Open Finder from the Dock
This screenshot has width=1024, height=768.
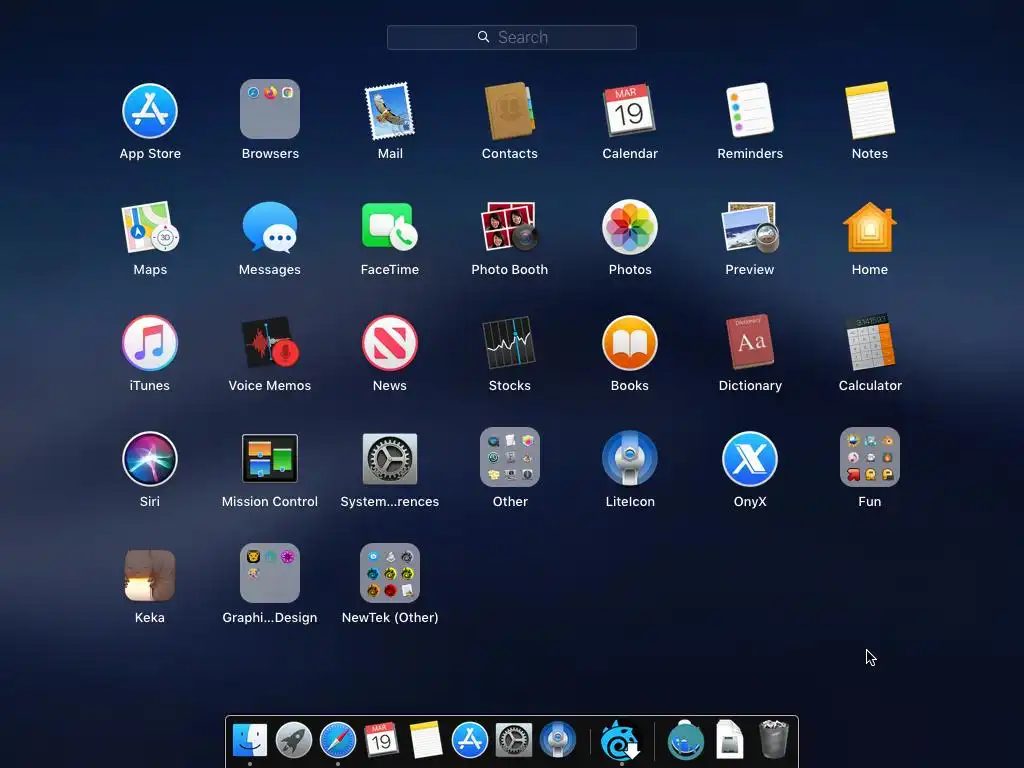coord(249,741)
